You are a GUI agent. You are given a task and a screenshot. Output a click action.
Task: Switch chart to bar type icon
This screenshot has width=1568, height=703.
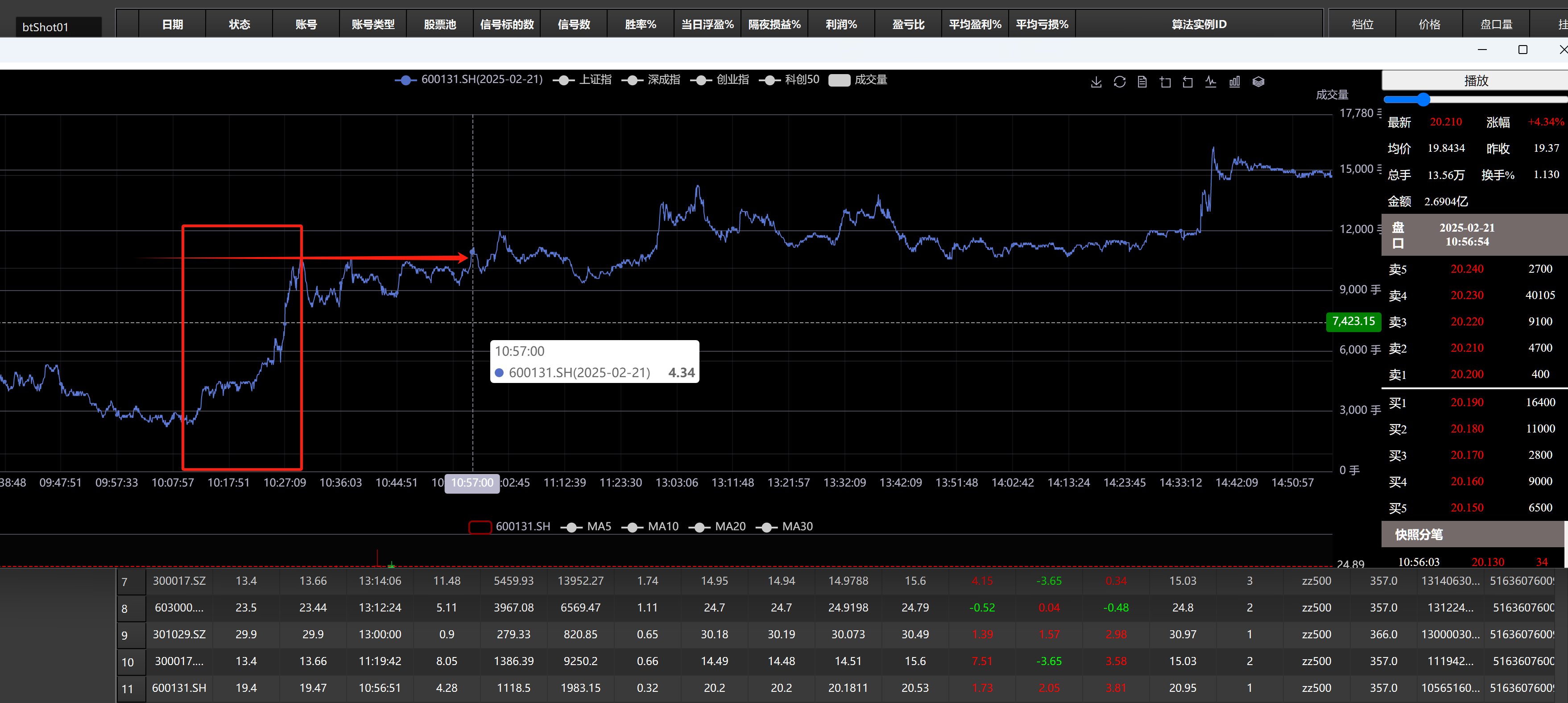pyautogui.click(x=1234, y=82)
